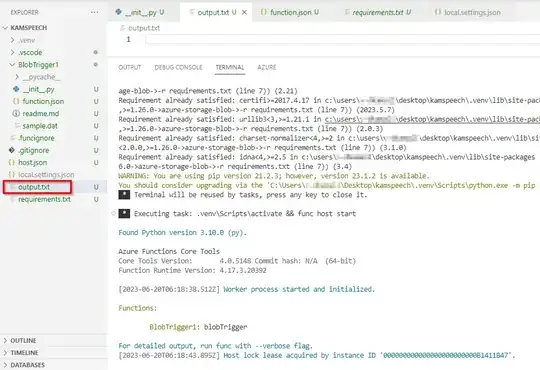Image resolution: width=540 pixels, height=370 pixels.
Task: Open the OUTPUT panel tab
Action: 130,68
